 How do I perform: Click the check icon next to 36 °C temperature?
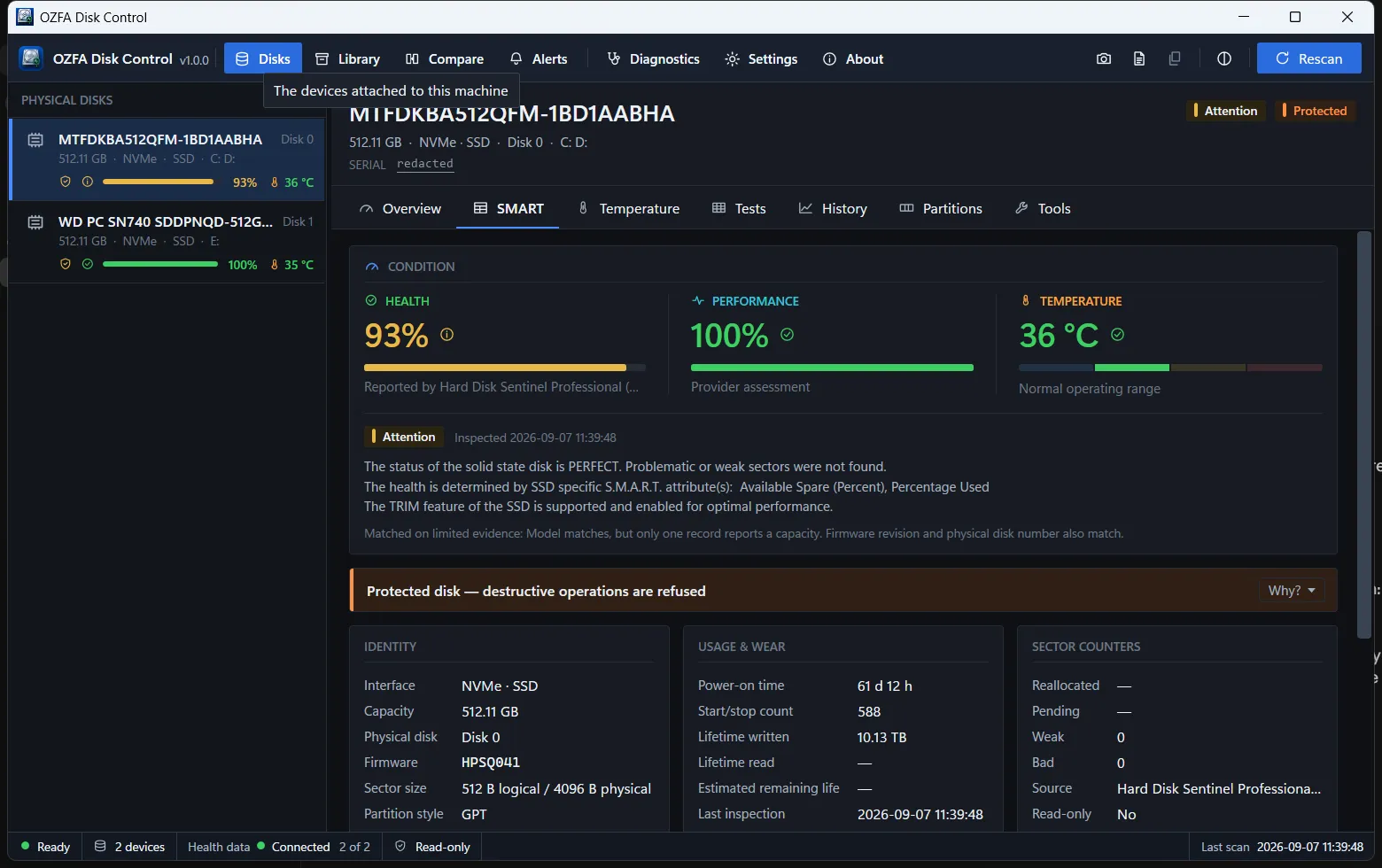[x=1118, y=335]
